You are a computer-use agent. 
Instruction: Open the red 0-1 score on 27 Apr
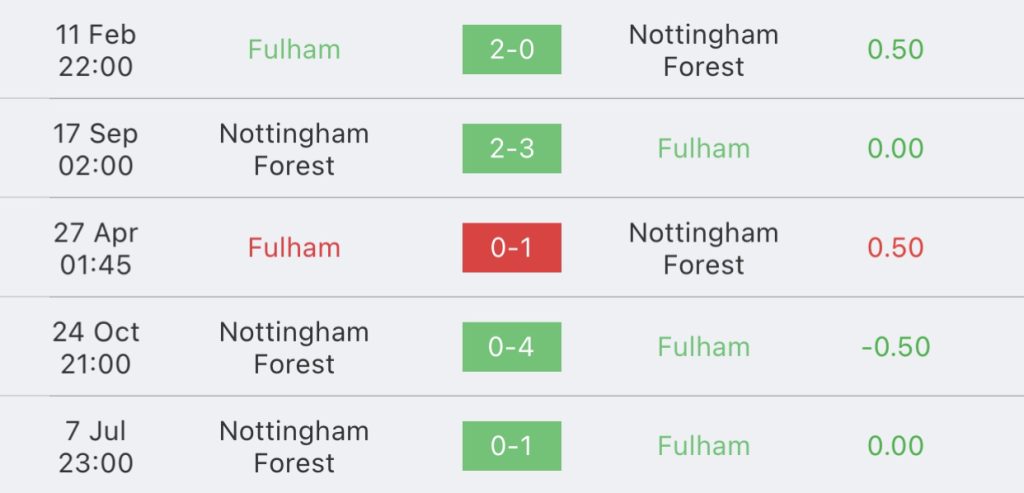pos(511,247)
